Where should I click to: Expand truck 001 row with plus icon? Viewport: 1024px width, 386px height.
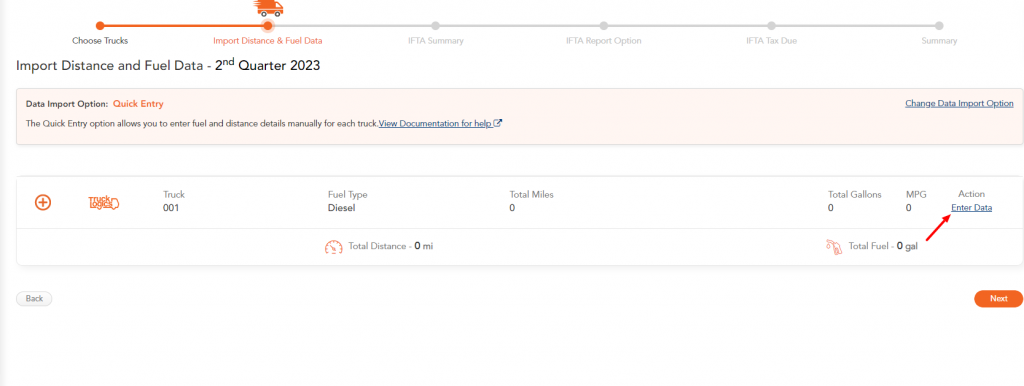pyautogui.click(x=42, y=202)
